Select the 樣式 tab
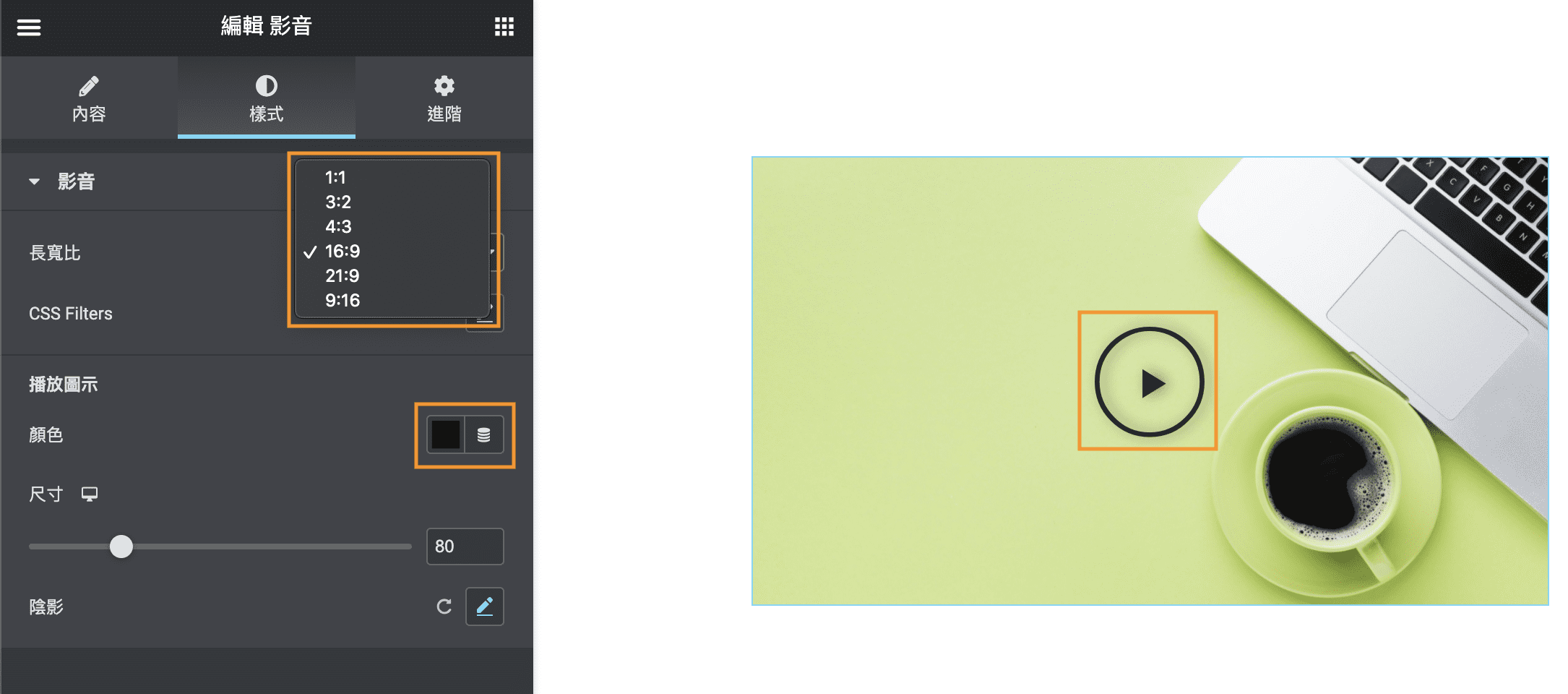Image resolution: width=1568 pixels, height=694 pixels. pyautogui.click(x=267, y=98)
